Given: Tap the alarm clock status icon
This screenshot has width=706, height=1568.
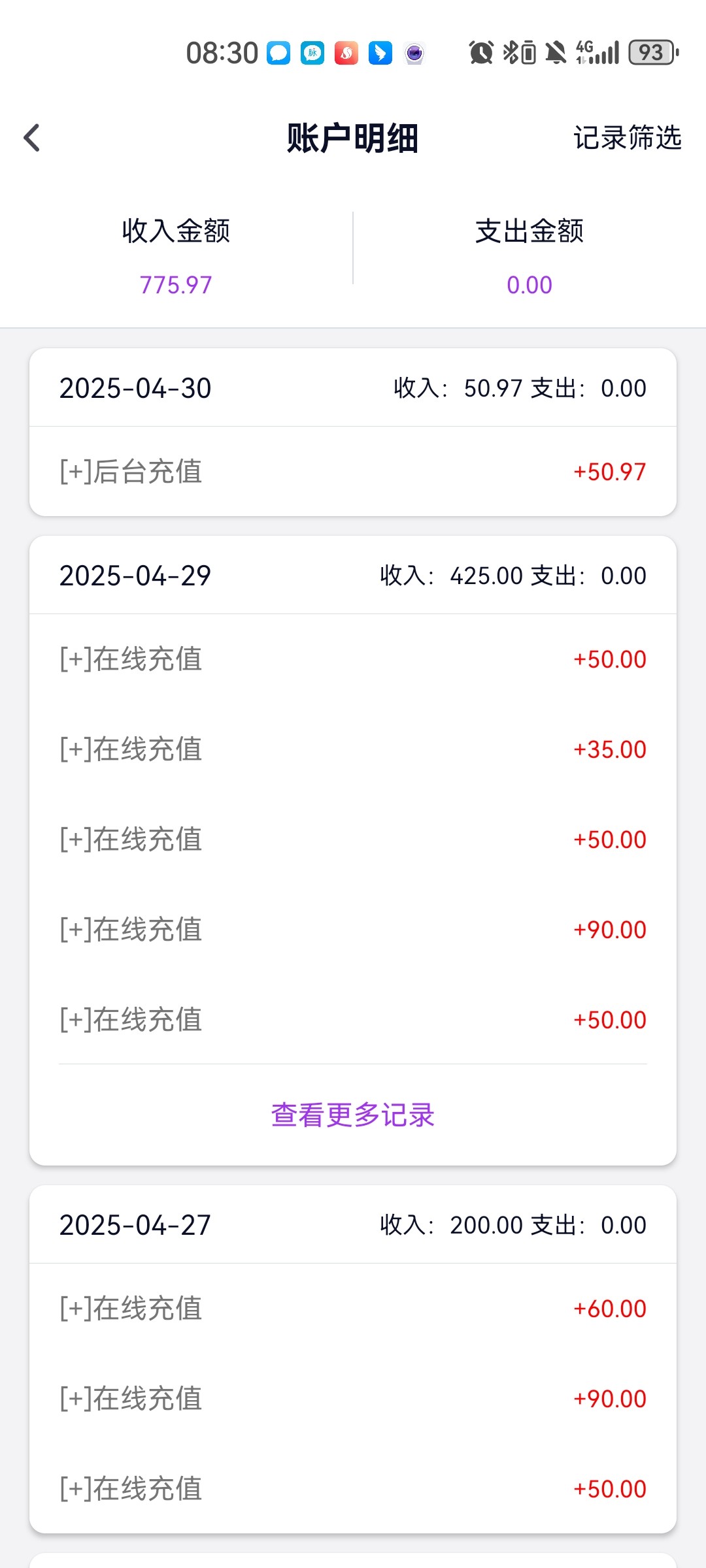Looking at the screenshot, I should pyautogui.click(x=481, y=53).
